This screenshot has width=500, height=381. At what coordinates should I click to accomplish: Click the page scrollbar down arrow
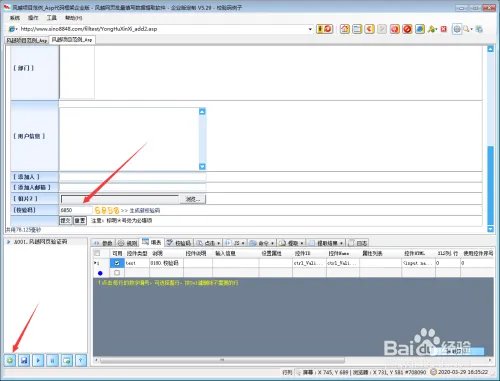pyautogui.click(x=490, y=229)
